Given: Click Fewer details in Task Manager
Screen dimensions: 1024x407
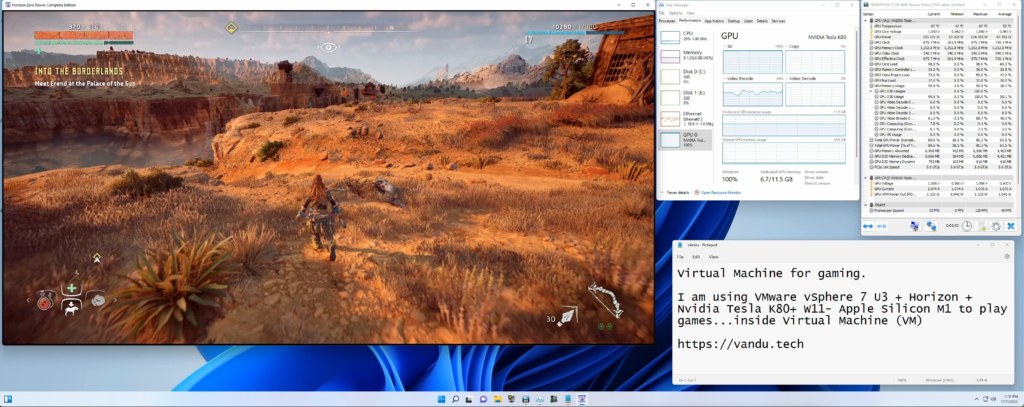Looking at the screenshot, I should [676, 193].
